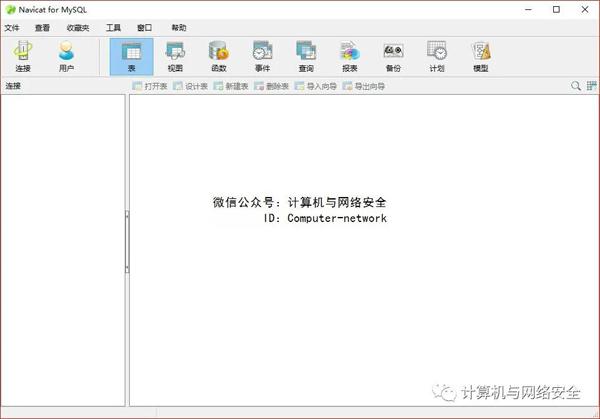The image size is (600, 419).
Task: Click the Navicat logo in title bar
Action: coord(10,10)
